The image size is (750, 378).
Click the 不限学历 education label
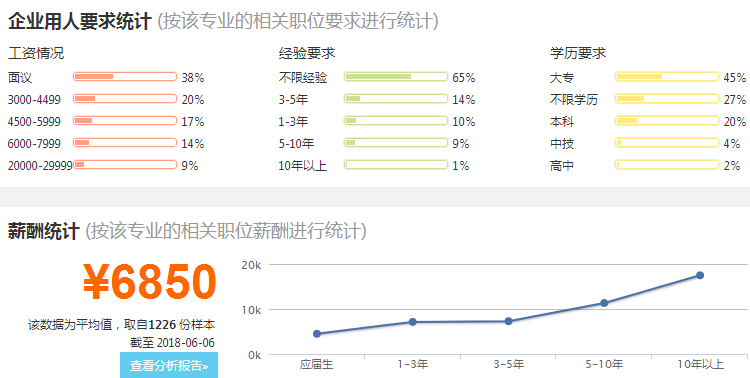click(574, 100)
